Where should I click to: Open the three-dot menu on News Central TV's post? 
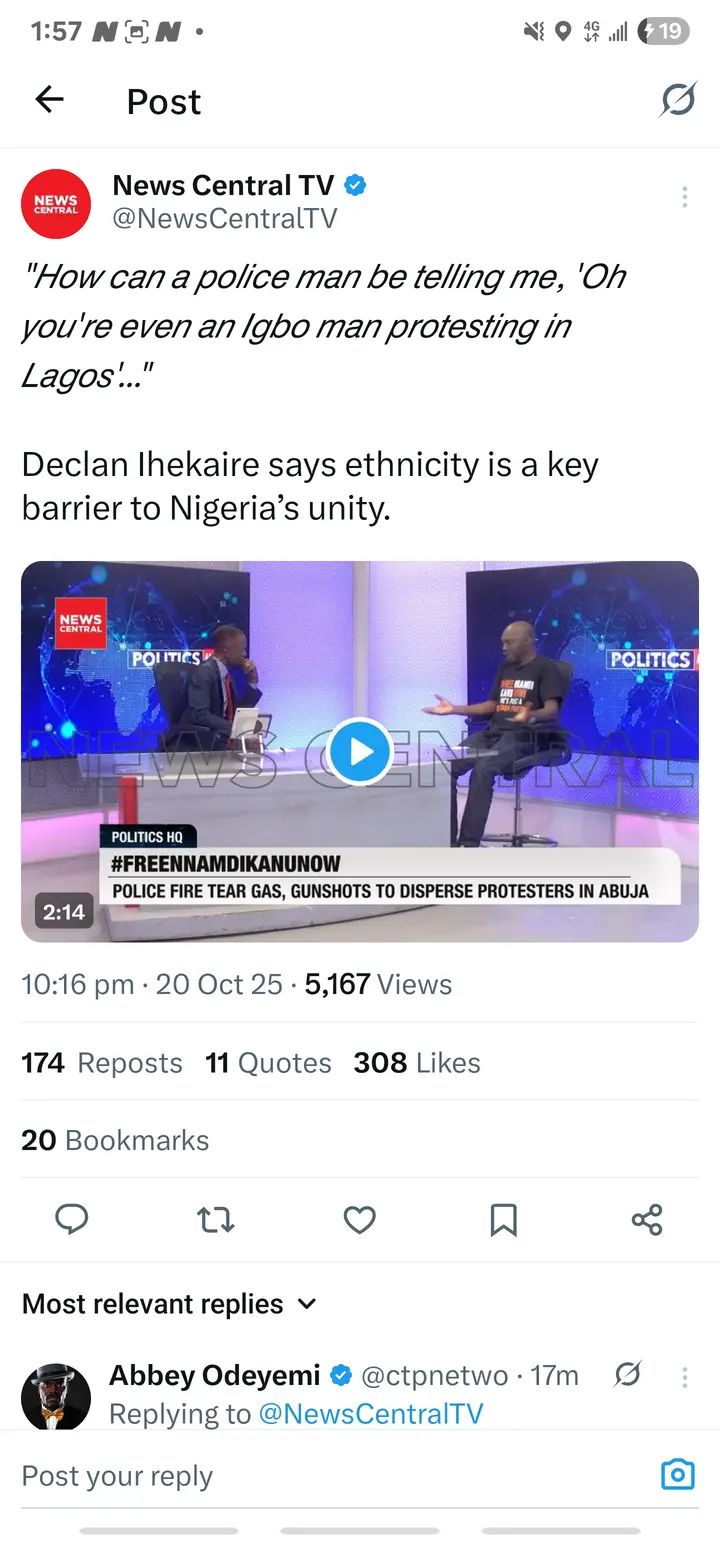pyautogui.click(x=684, y=197)
